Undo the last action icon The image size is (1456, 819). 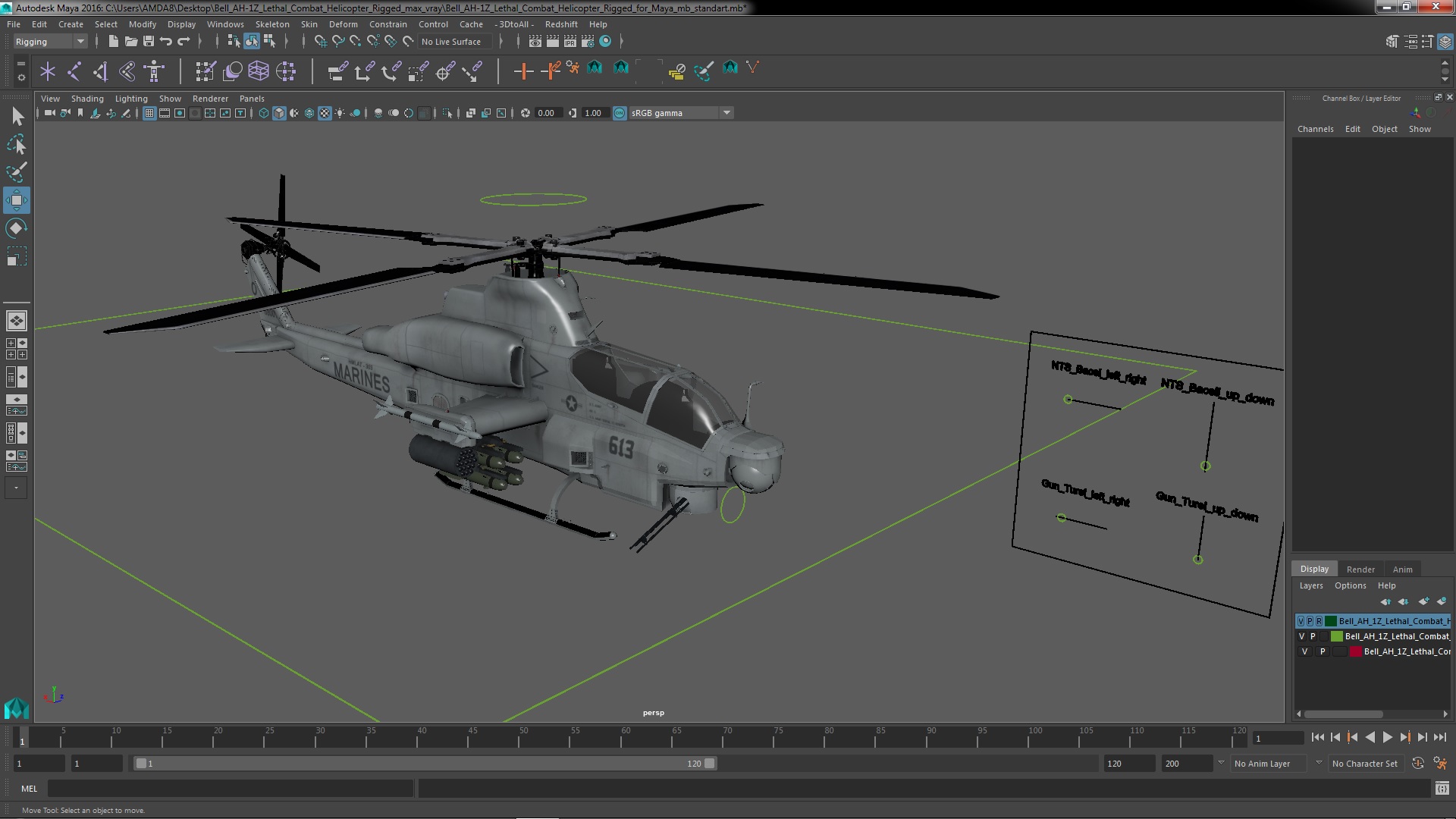[x=166, y=41]
